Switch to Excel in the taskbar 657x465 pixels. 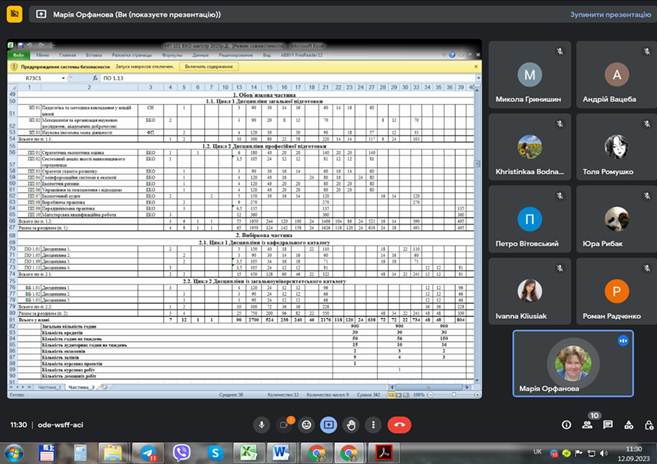249,453
